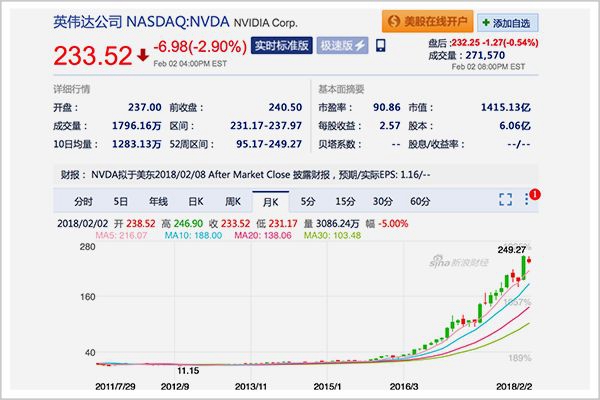Click the MA5: 216.07 indicator label

(121, 235)
